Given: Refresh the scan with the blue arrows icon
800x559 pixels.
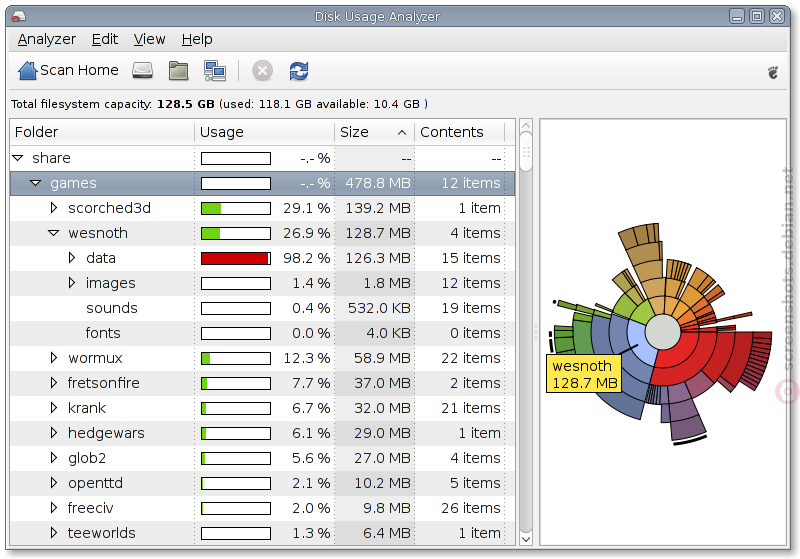Looking at the screenshot, I should (299, 70).
